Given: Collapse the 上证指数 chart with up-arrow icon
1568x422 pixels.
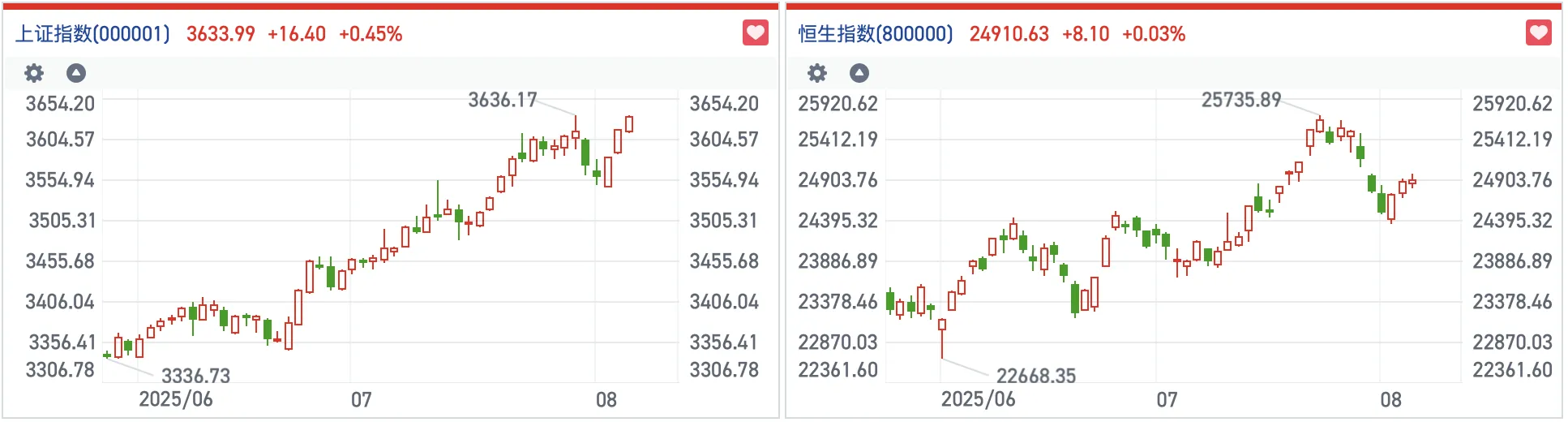Looking at the screenshot, I should pyautogui.click(x=75, y=73).
